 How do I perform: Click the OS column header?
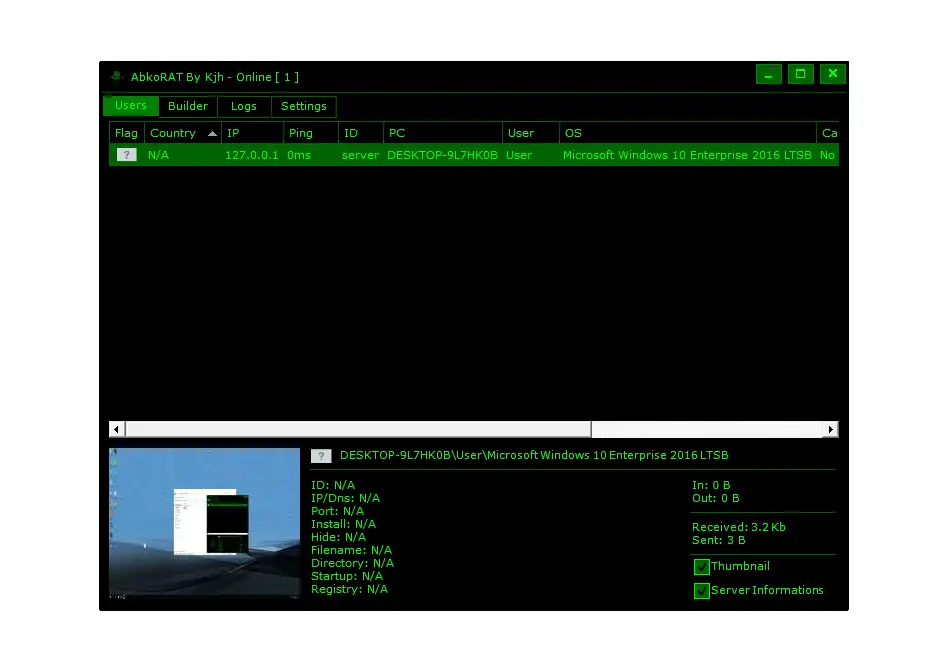pos(687,133)
